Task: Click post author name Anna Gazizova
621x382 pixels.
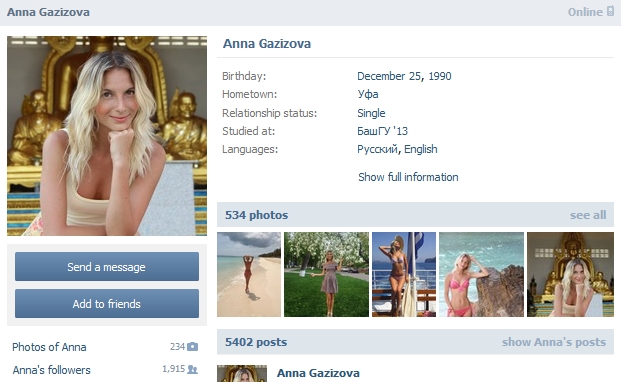Action: click(318, 373)
